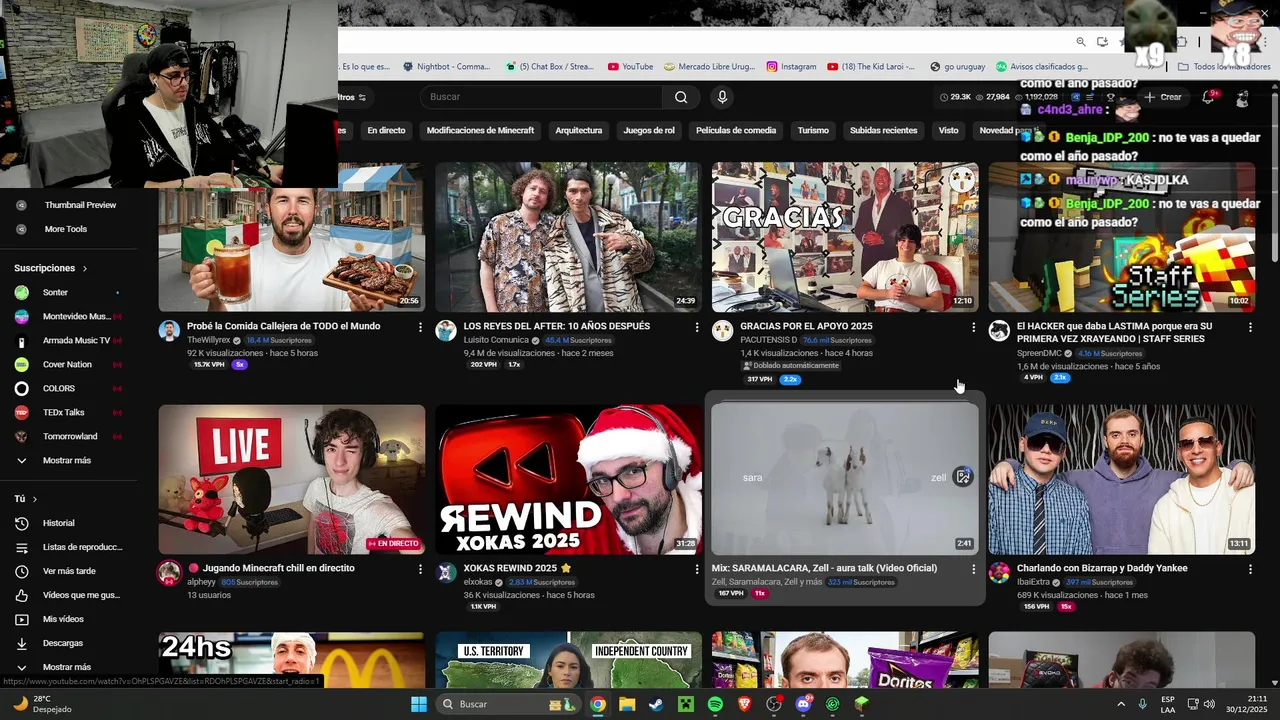The height and width of the screenshot is (720, 1280).
Task: Click the Crear button on YouTube
Action: pos(1164,97)
